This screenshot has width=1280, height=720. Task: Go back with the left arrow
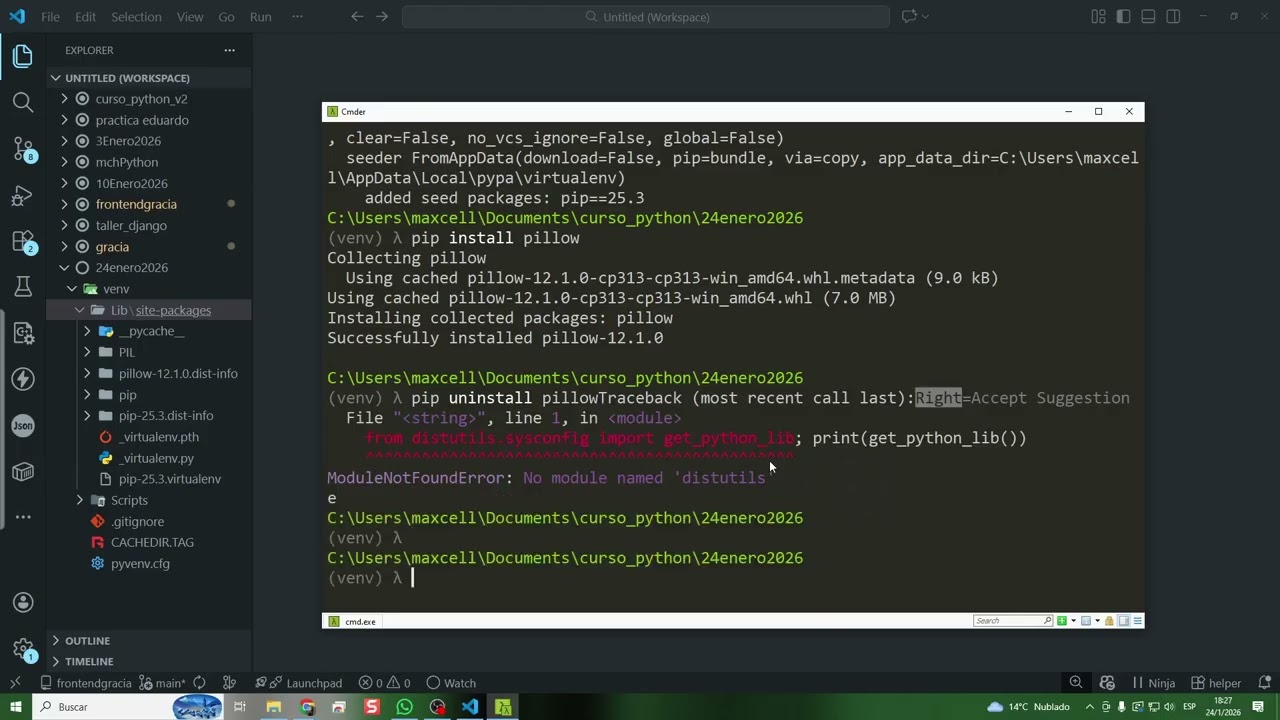[x=357, y=17]
